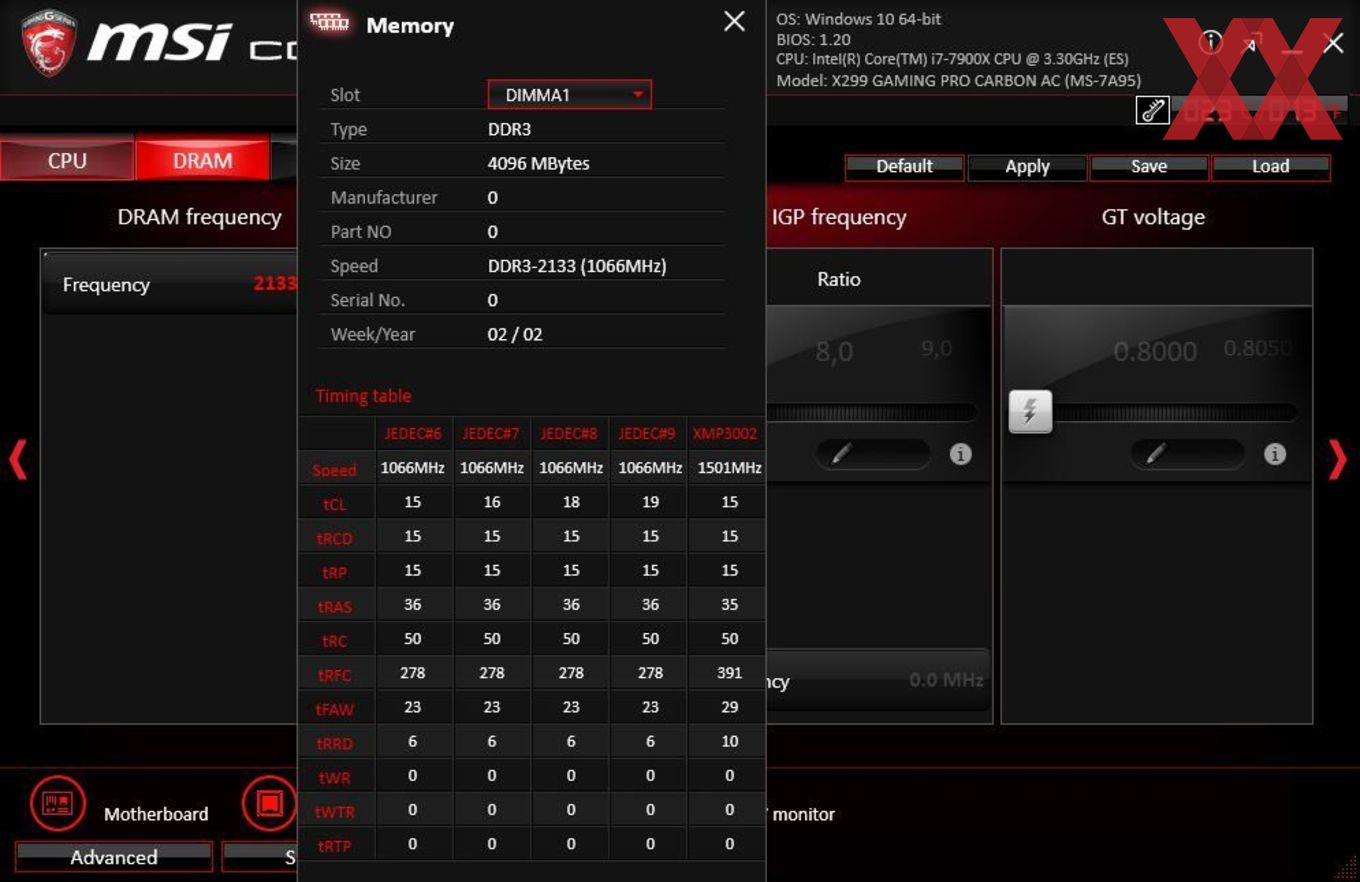Image resolution: width=1360 pixels, height=882 pixels.
Task: Click the 0.0 MHz frequency readout
Action: [946, 680]
